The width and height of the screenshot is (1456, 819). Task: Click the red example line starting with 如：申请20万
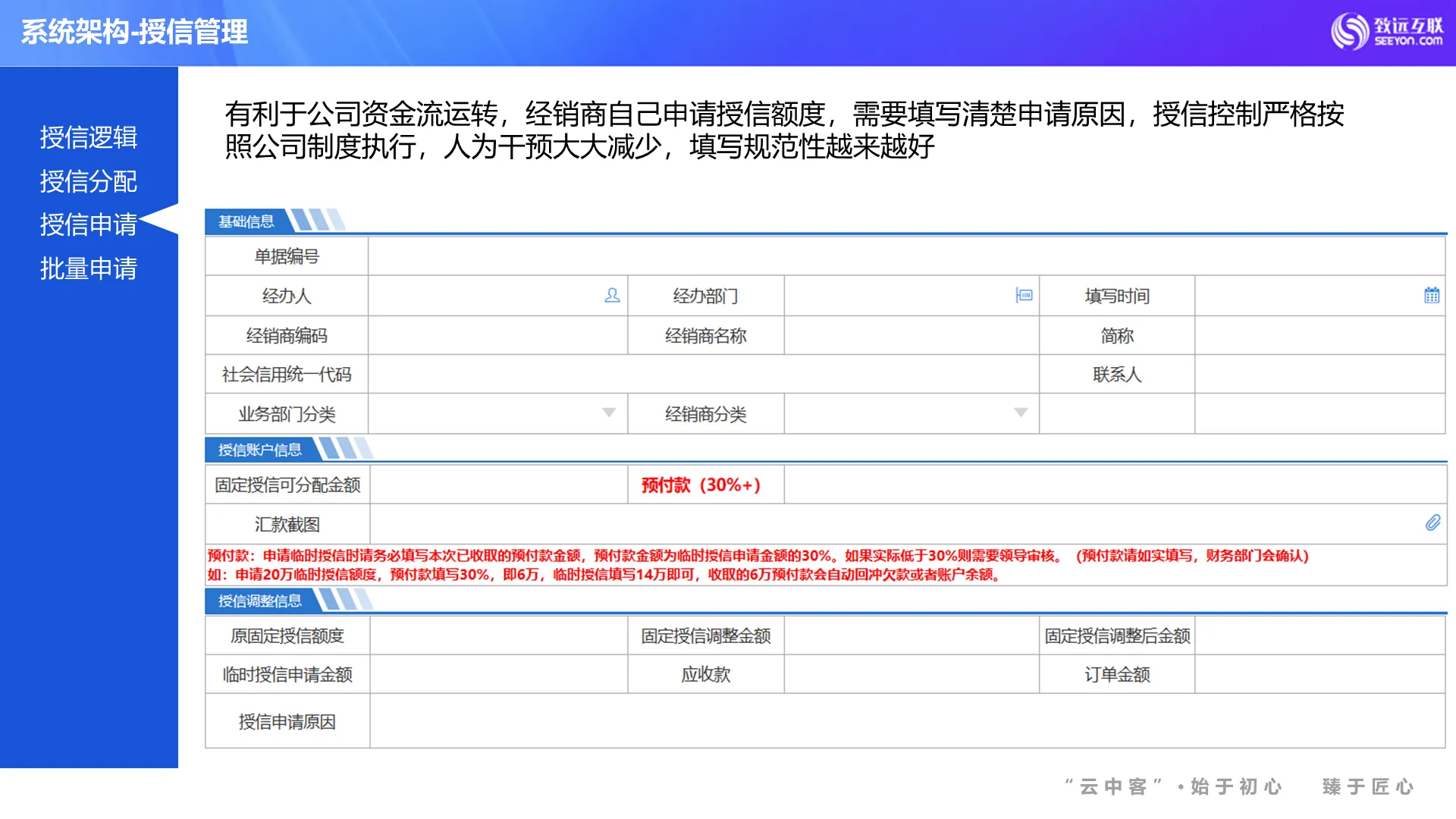pos(604,575)
